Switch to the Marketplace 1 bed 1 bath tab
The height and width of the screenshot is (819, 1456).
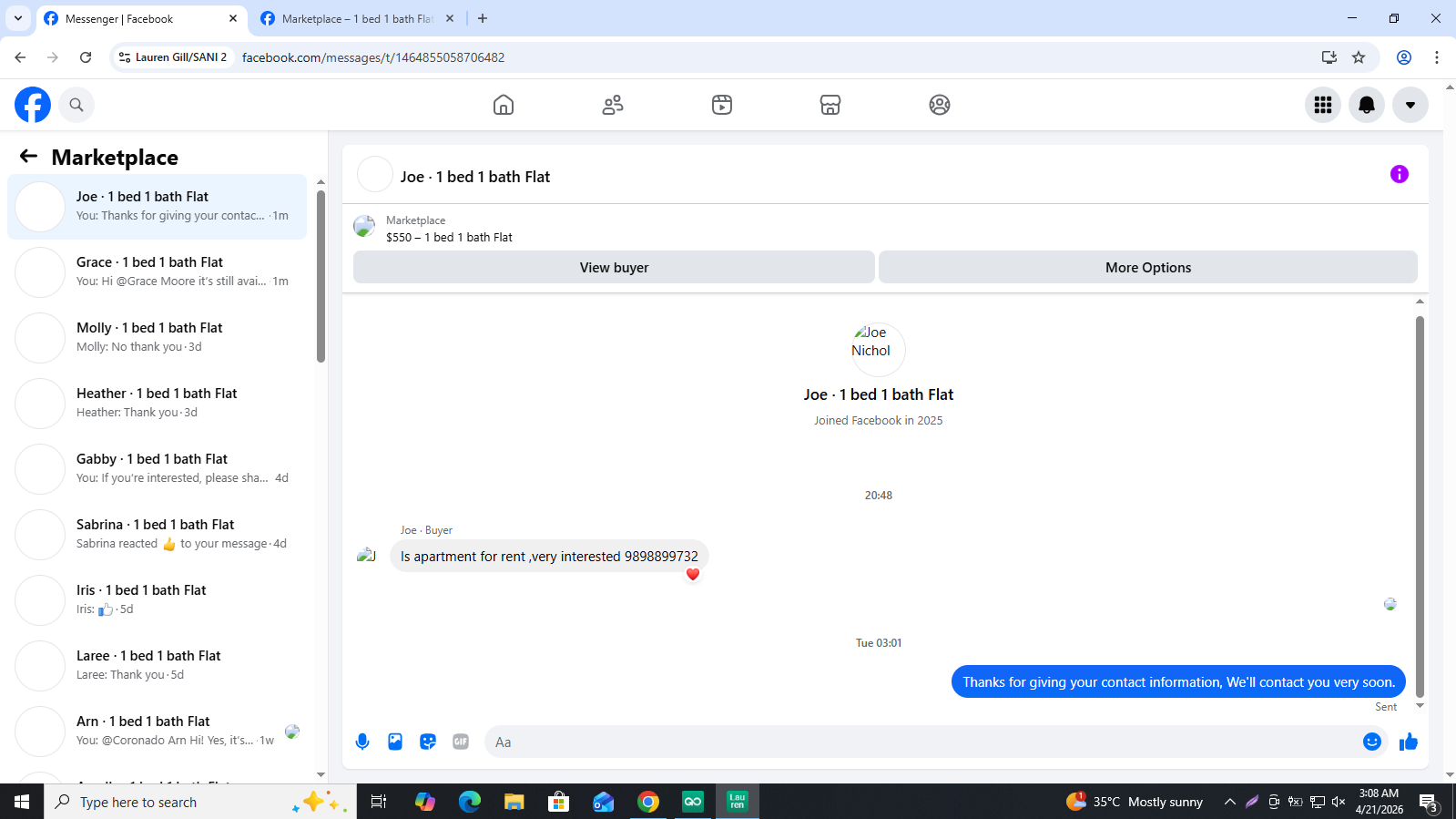(x=357, y=18)
